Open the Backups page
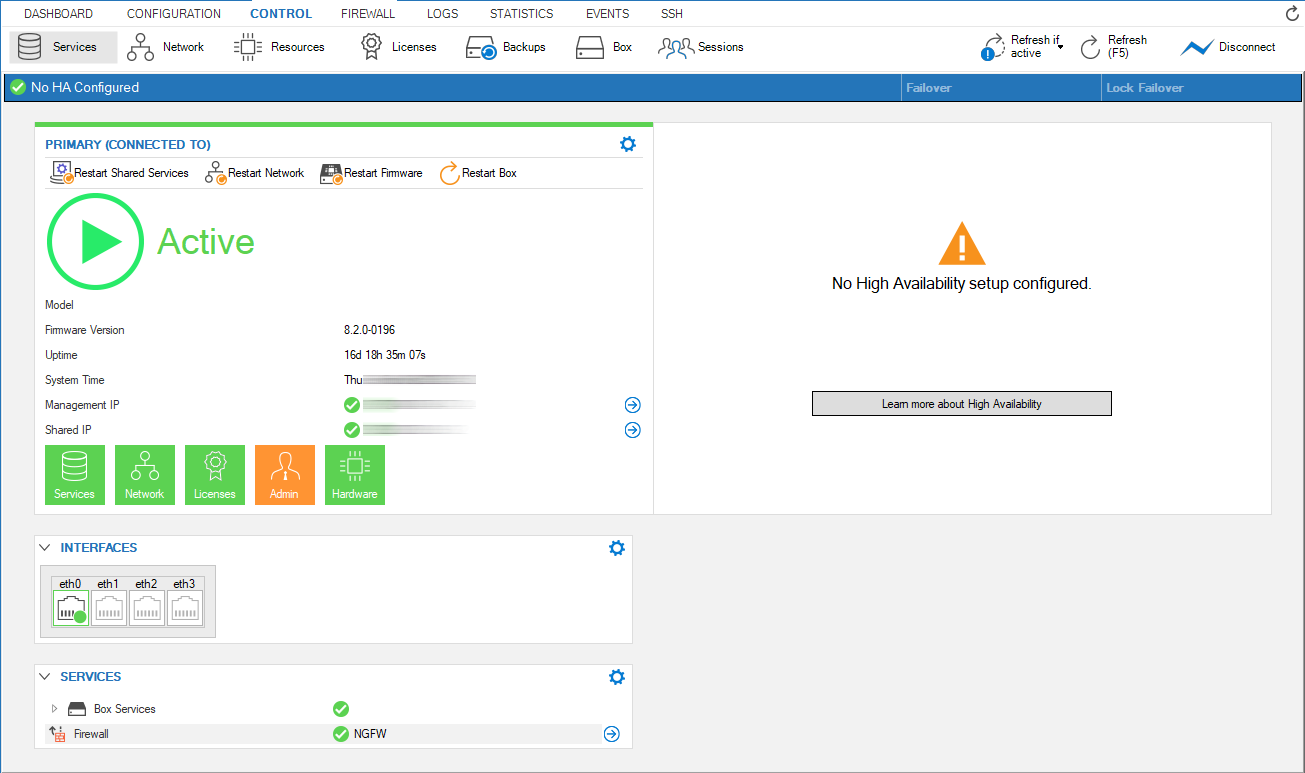Viewport: 1305px width, 773px height. (506, 47)
